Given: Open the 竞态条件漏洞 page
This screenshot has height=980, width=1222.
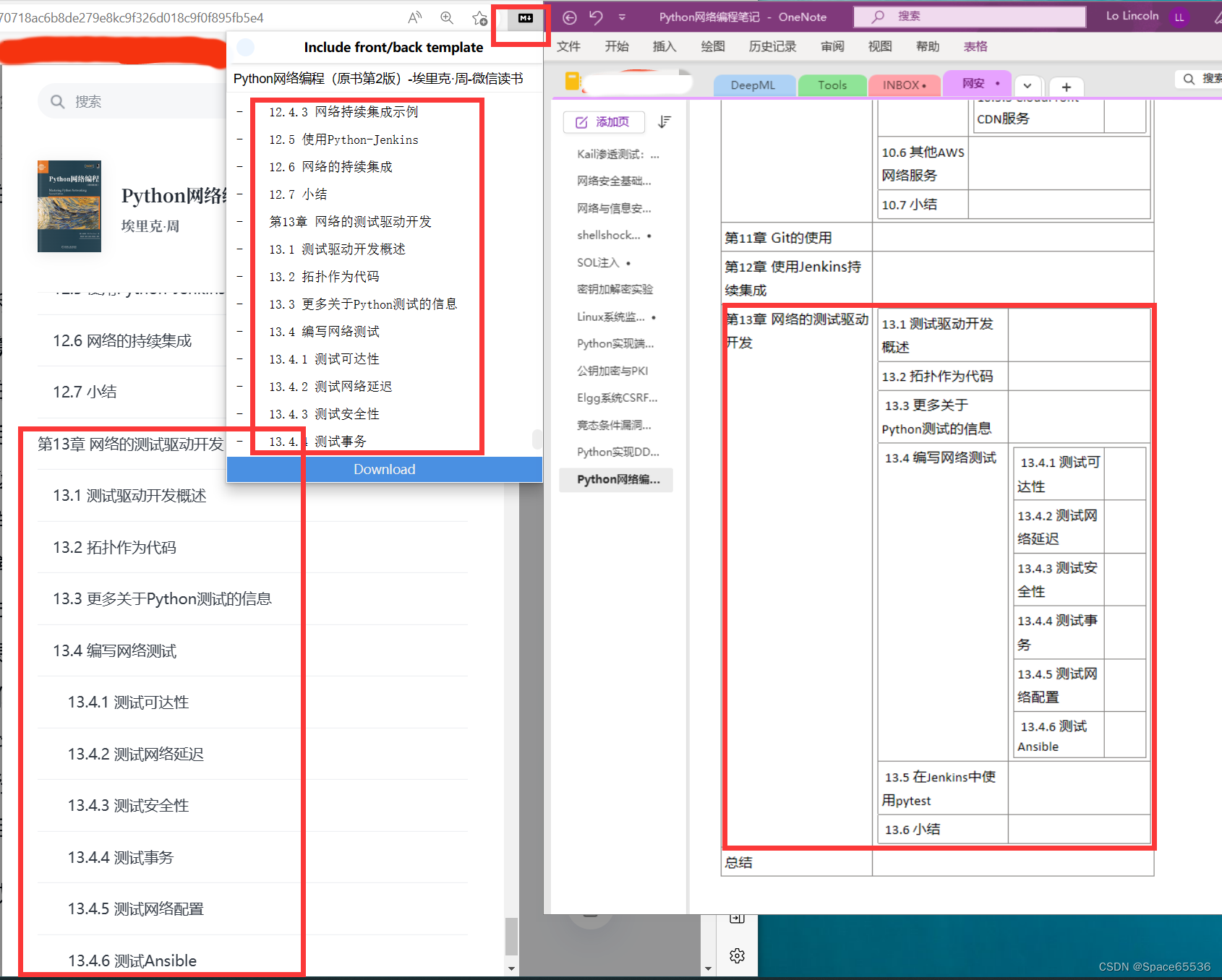Looking at the screenshot, I should (614, 425).
